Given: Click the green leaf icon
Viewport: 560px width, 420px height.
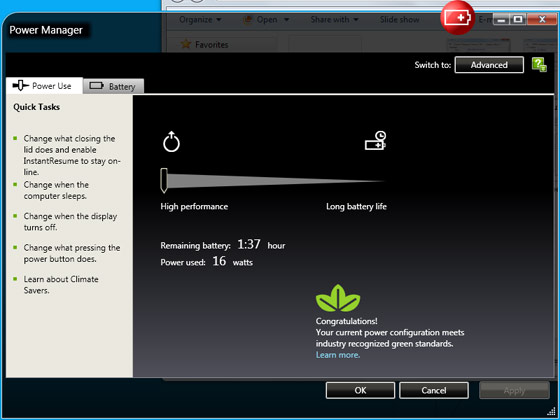Looking at the screenshot, I should [x=338, y=298].
